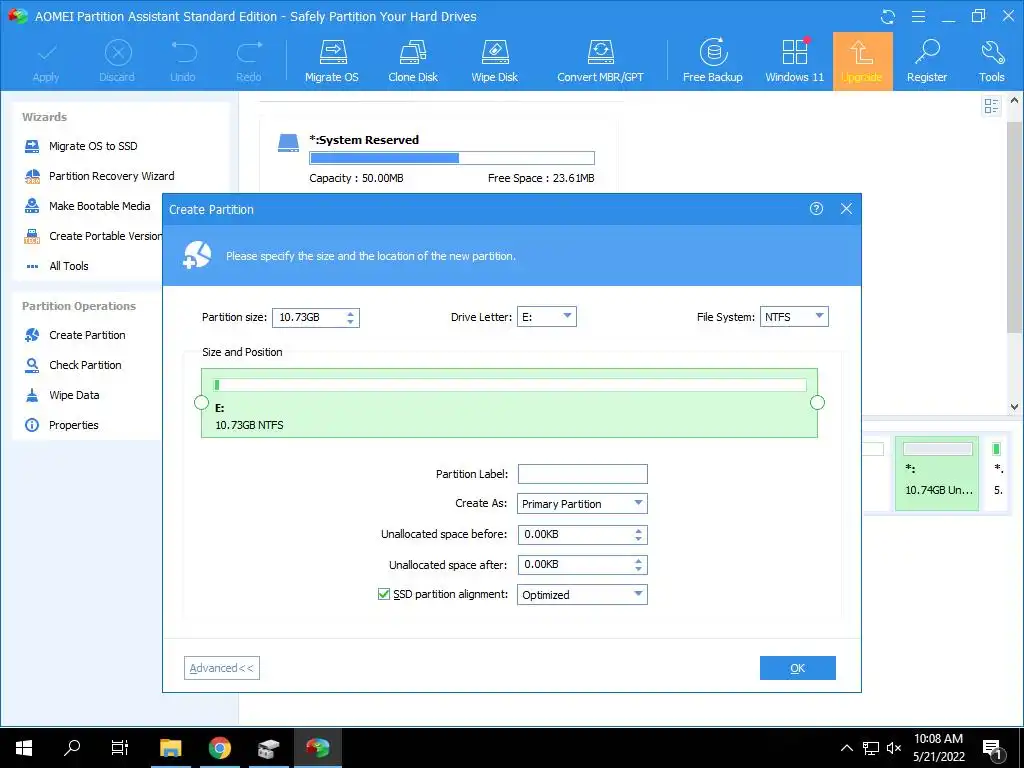Select the 10.74GB Unallocated disk block

(937, 473)
